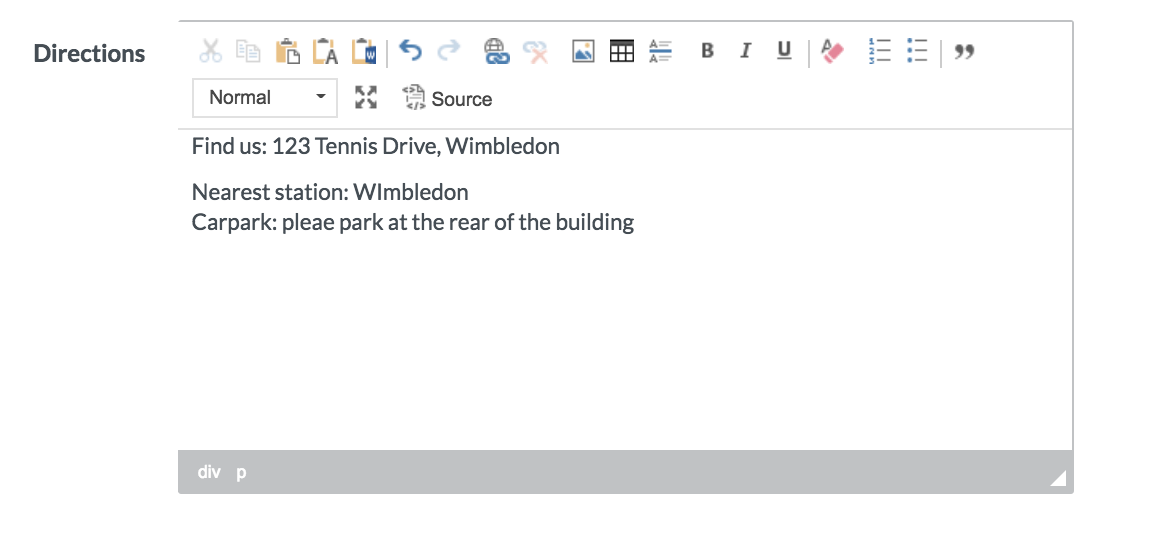Toggle underline formatting
Screen dimensions: 1154x540
pyautogui.click(x=784, y=51)
